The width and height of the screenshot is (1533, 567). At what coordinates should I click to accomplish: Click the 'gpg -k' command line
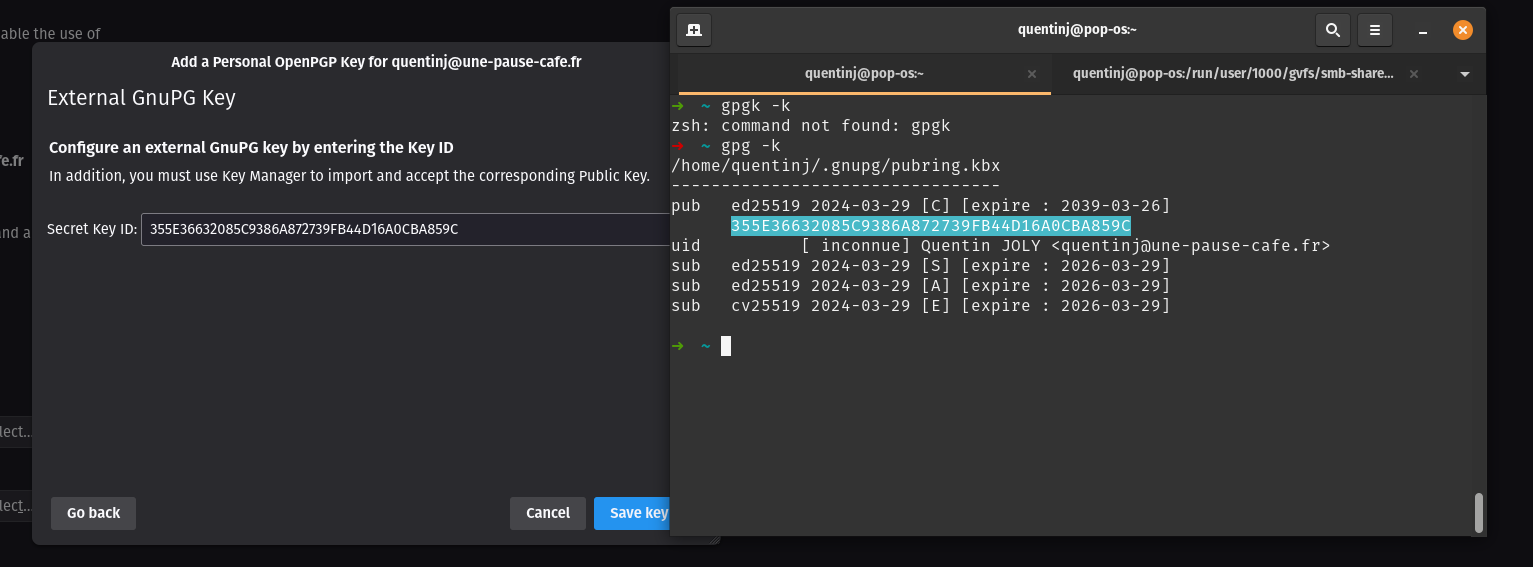coord(726,146)
